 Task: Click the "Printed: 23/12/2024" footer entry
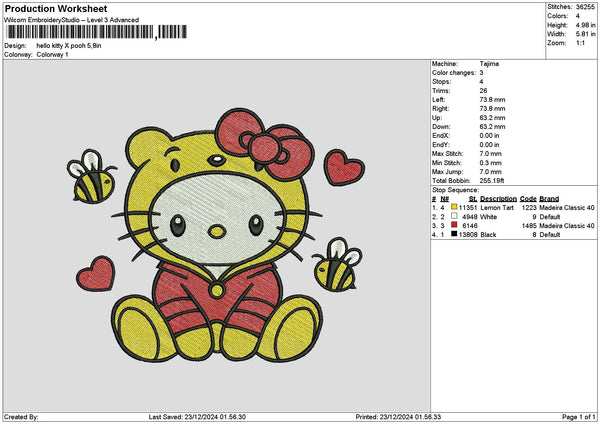(398, 417)
